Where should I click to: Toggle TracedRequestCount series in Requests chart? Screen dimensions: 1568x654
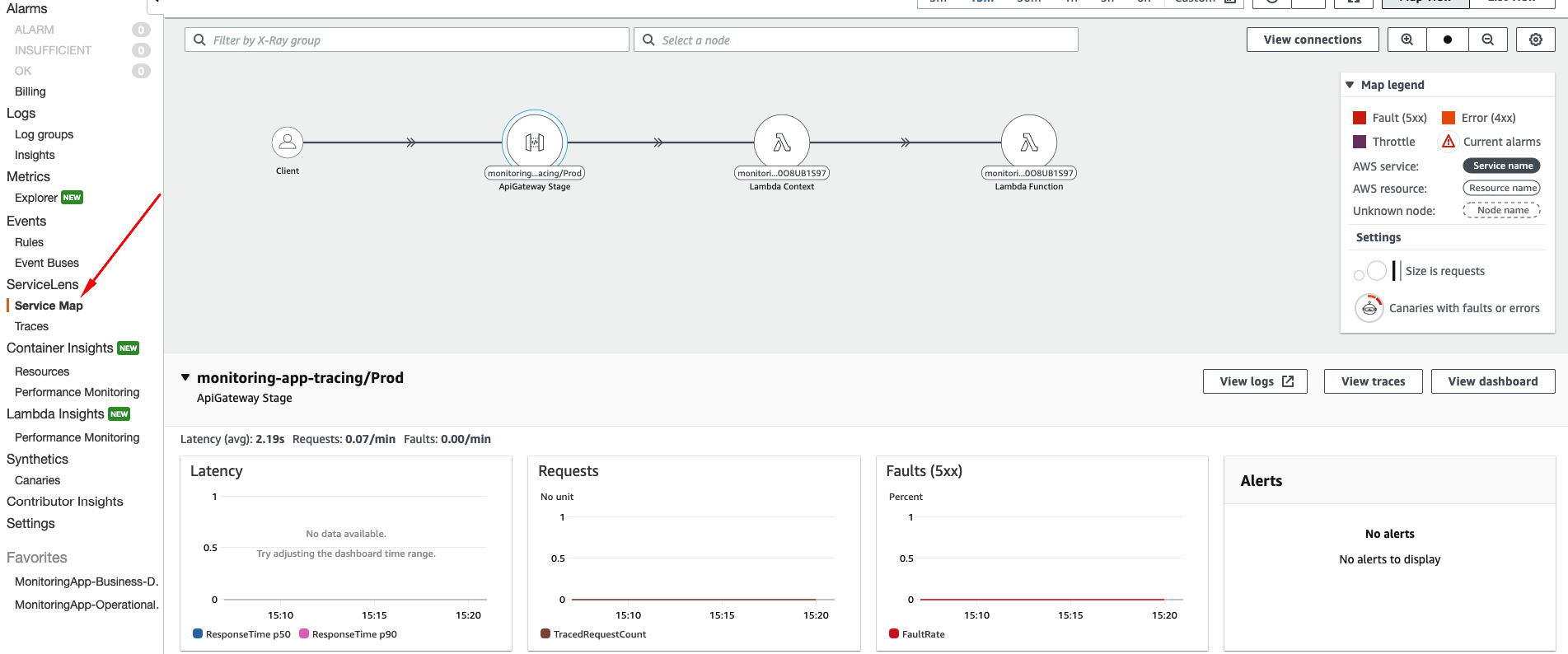point(593,634)
